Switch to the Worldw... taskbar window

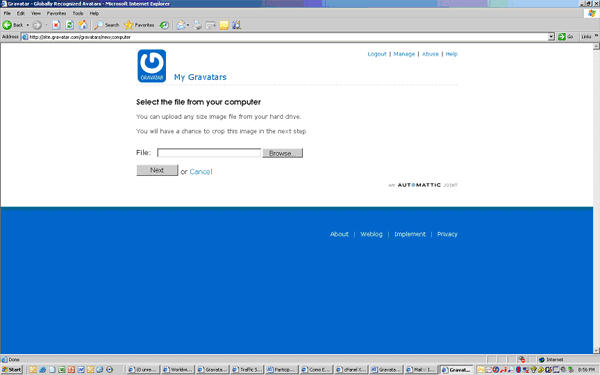coord(178,370)
